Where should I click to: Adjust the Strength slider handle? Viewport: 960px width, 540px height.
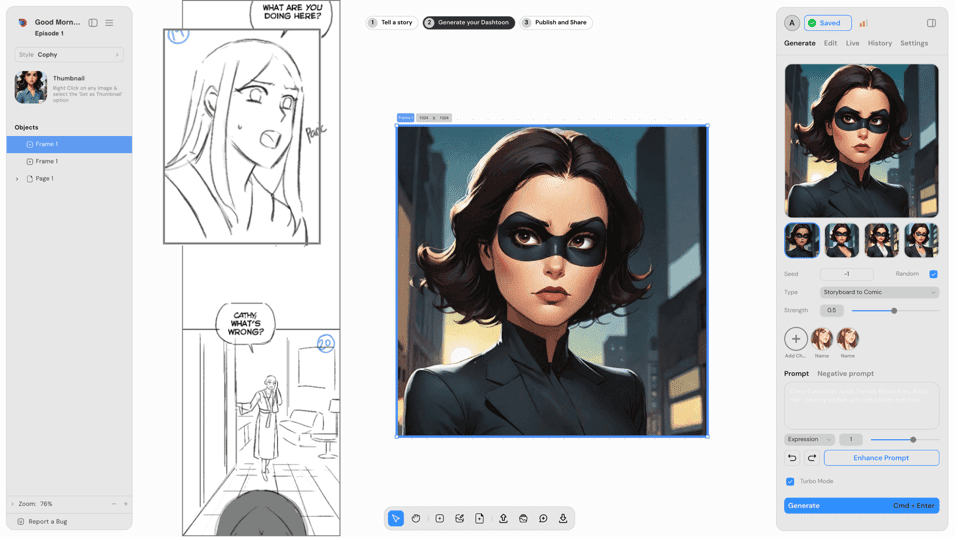click(x=894, y=311)
